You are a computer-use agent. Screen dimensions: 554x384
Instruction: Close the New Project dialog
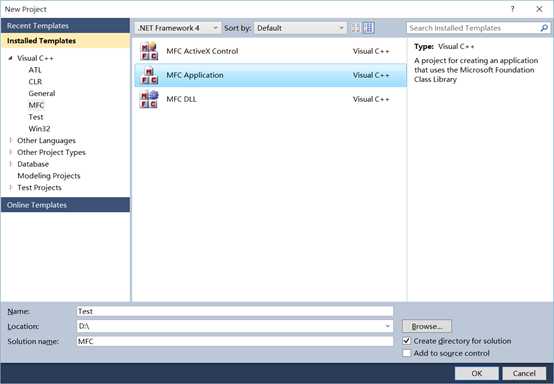[539, 9]
